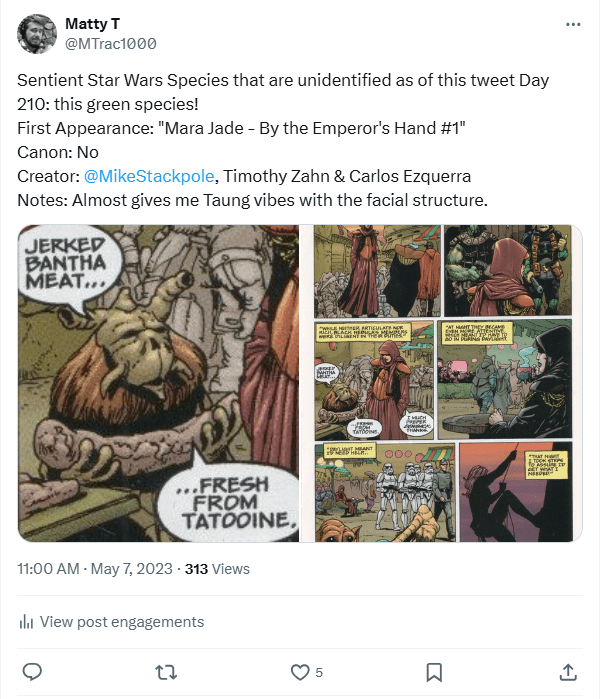This screenshot has width=601, height=699.
Task: Reply to the tweet via speech bubble icon
Action: (32, 671)
